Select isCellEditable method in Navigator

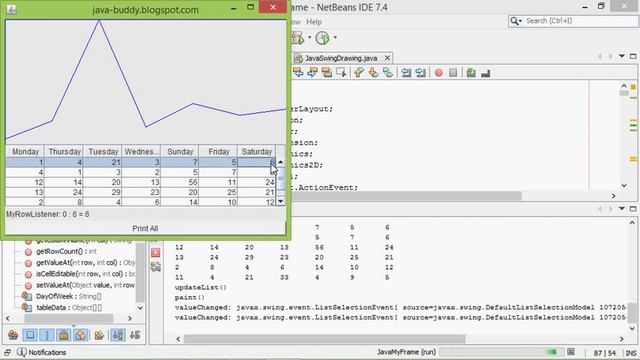pyautogui.click(x=80, y=274)
